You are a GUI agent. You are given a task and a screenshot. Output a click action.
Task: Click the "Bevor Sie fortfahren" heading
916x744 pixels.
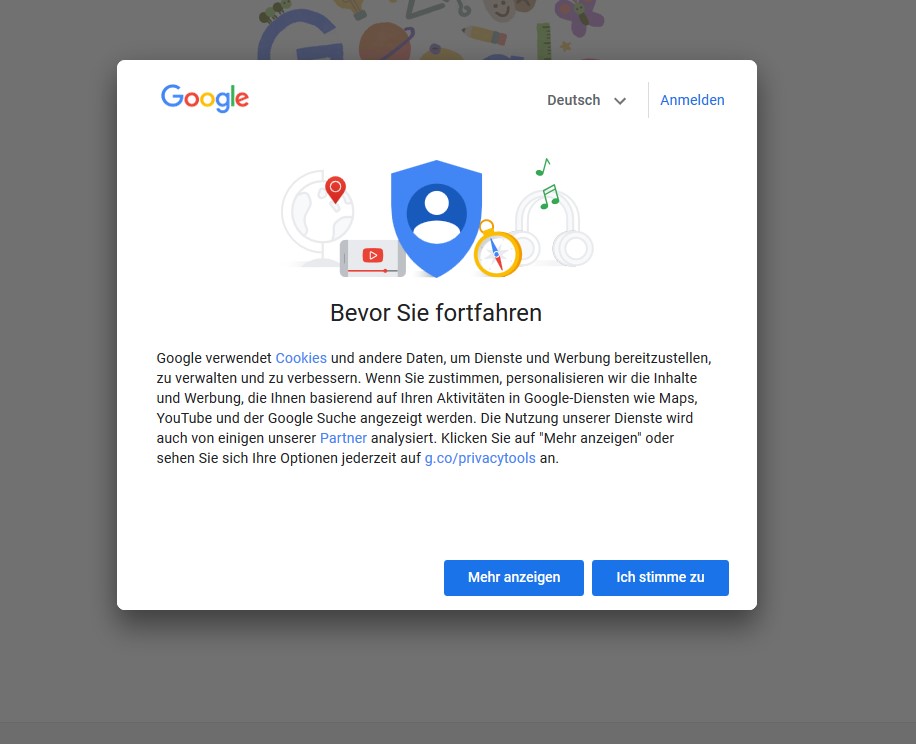tap(436, 313)
